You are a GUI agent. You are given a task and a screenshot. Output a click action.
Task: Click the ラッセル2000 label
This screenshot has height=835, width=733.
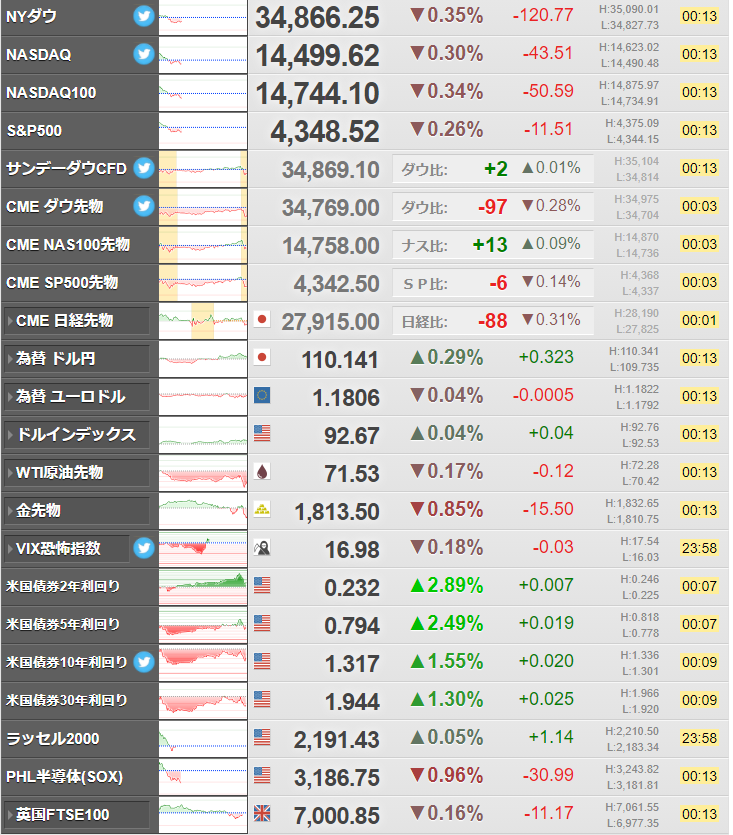click(53, 739)
